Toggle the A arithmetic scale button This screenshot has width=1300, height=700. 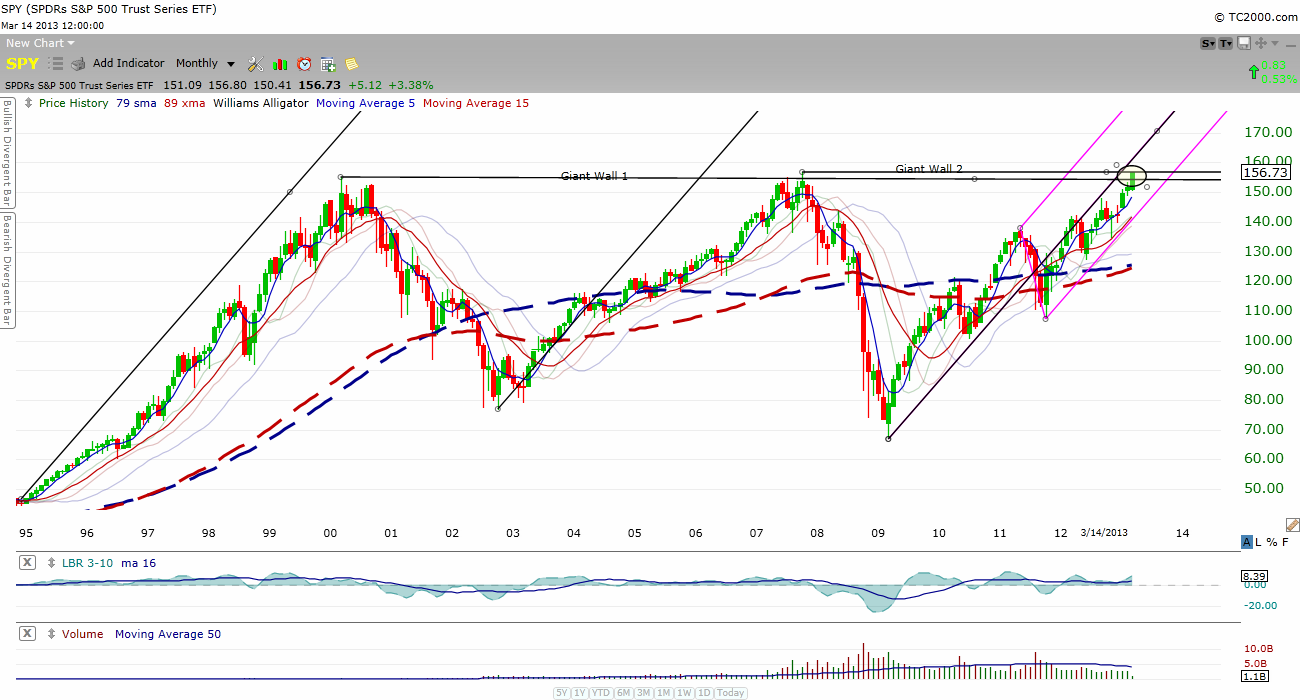pos(1246,542)
